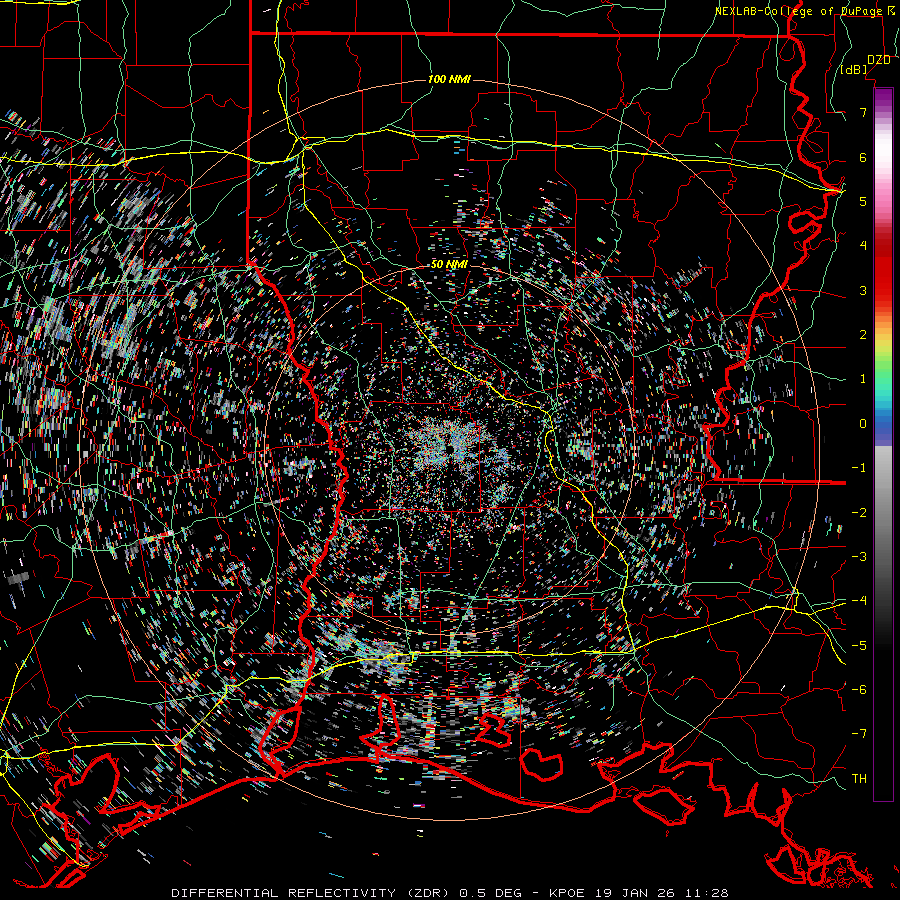Screen dimensions: 900x900
Task: Click the 5 dB scale label
Action: (863, 201)
